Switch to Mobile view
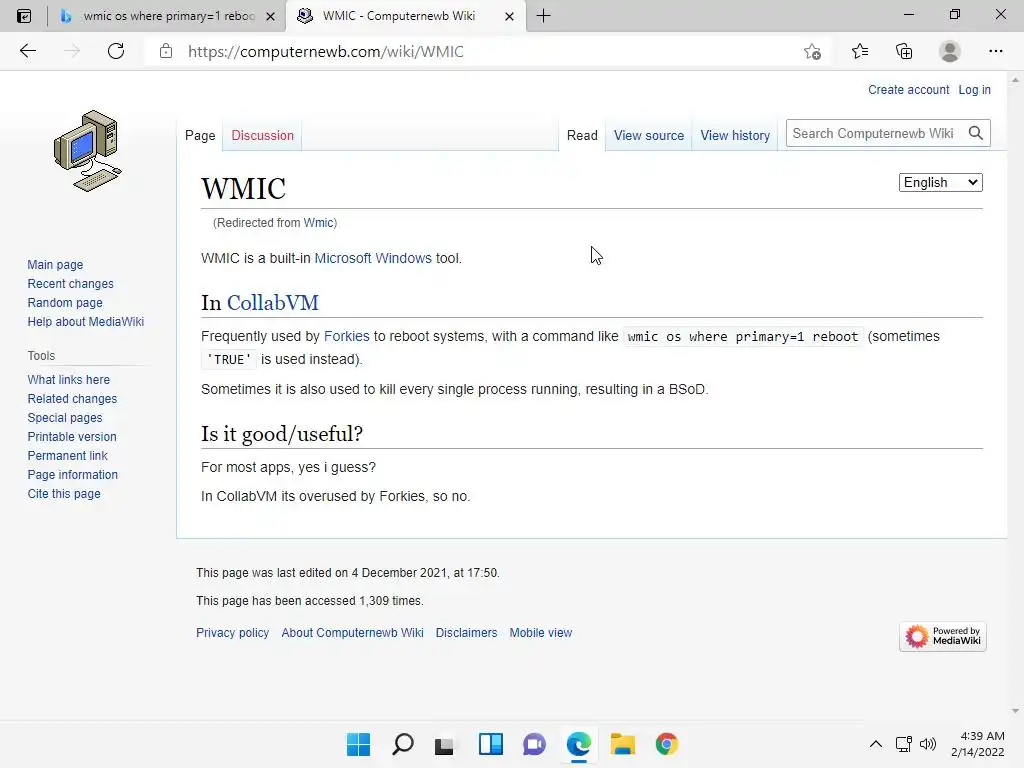Image resolution: width=1024 pixels, height=768 pixels. pyautogui.click(x=541, y=632)
